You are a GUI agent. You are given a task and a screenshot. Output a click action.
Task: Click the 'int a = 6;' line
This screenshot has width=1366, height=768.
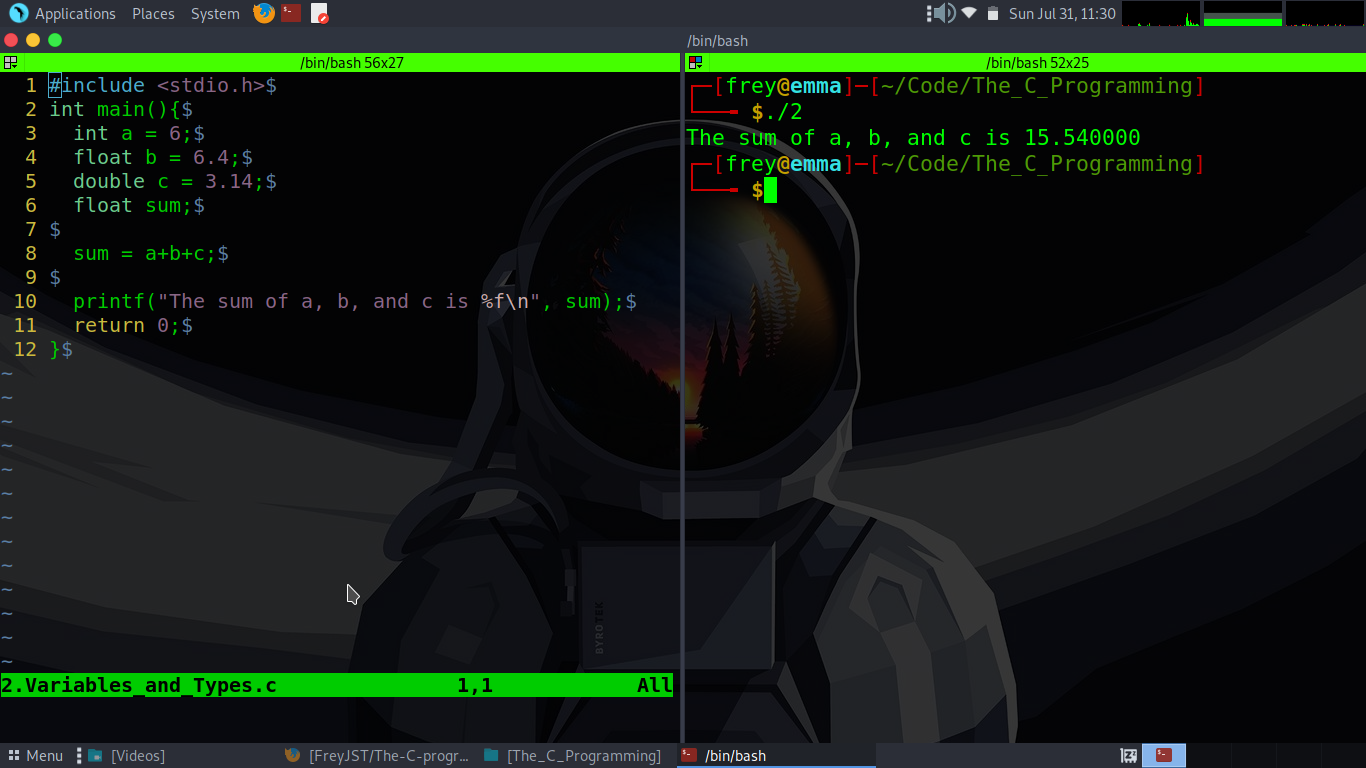pos(139,134)
